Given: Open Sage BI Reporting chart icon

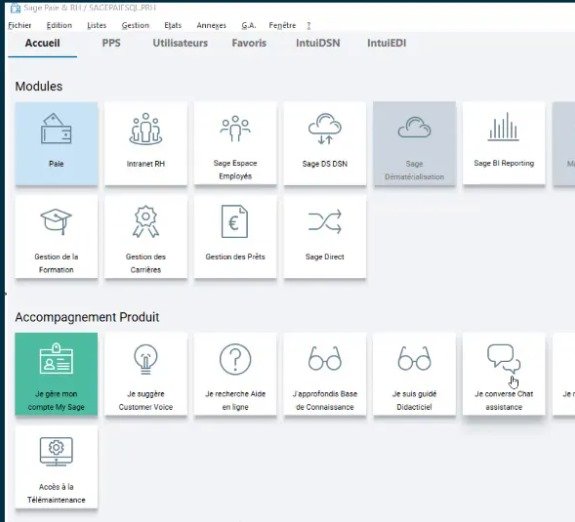Looking at the screenshot, I should pos(503,127).
